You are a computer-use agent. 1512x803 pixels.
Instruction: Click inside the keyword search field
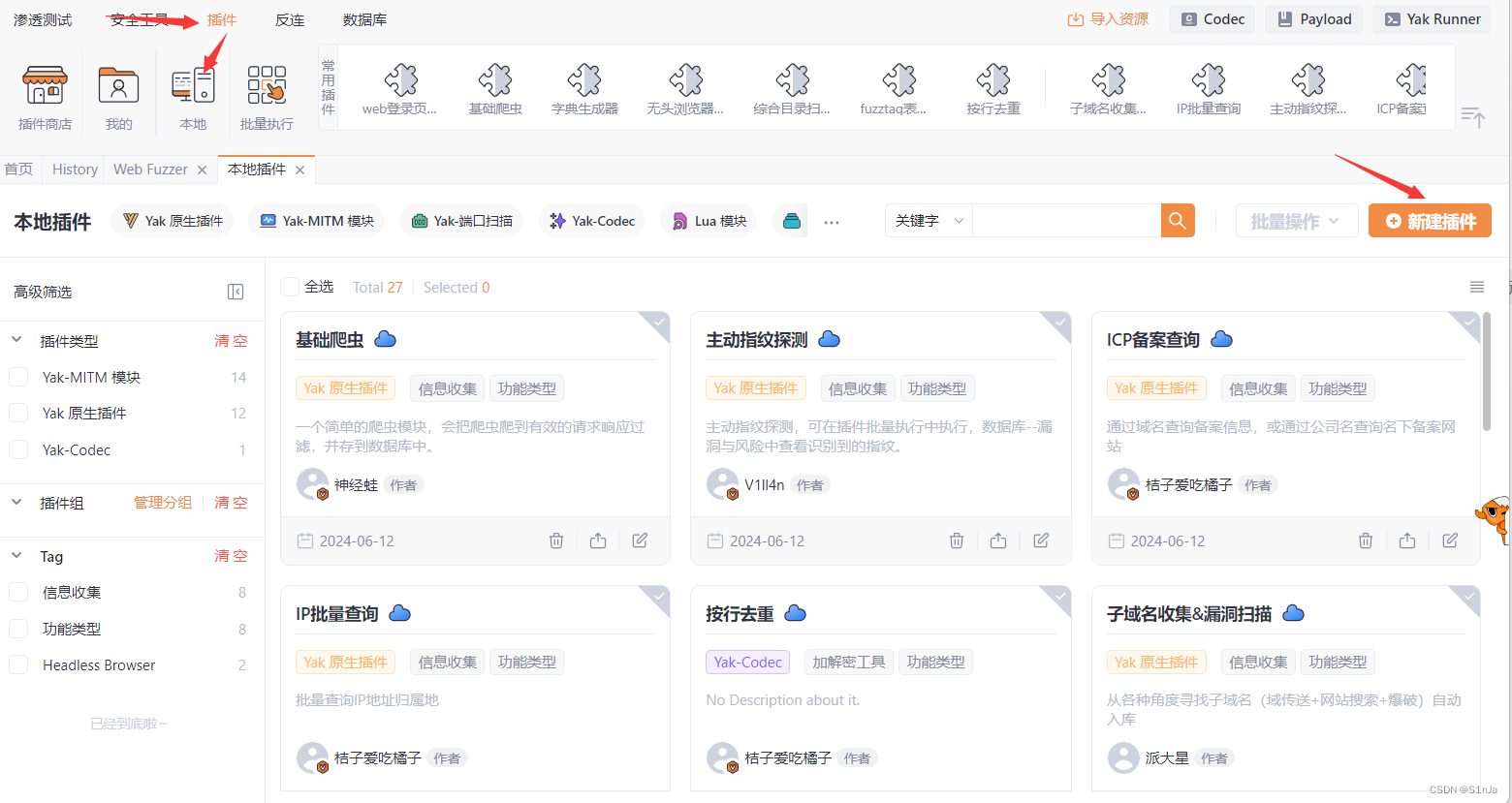click(x=1066, y=220)
